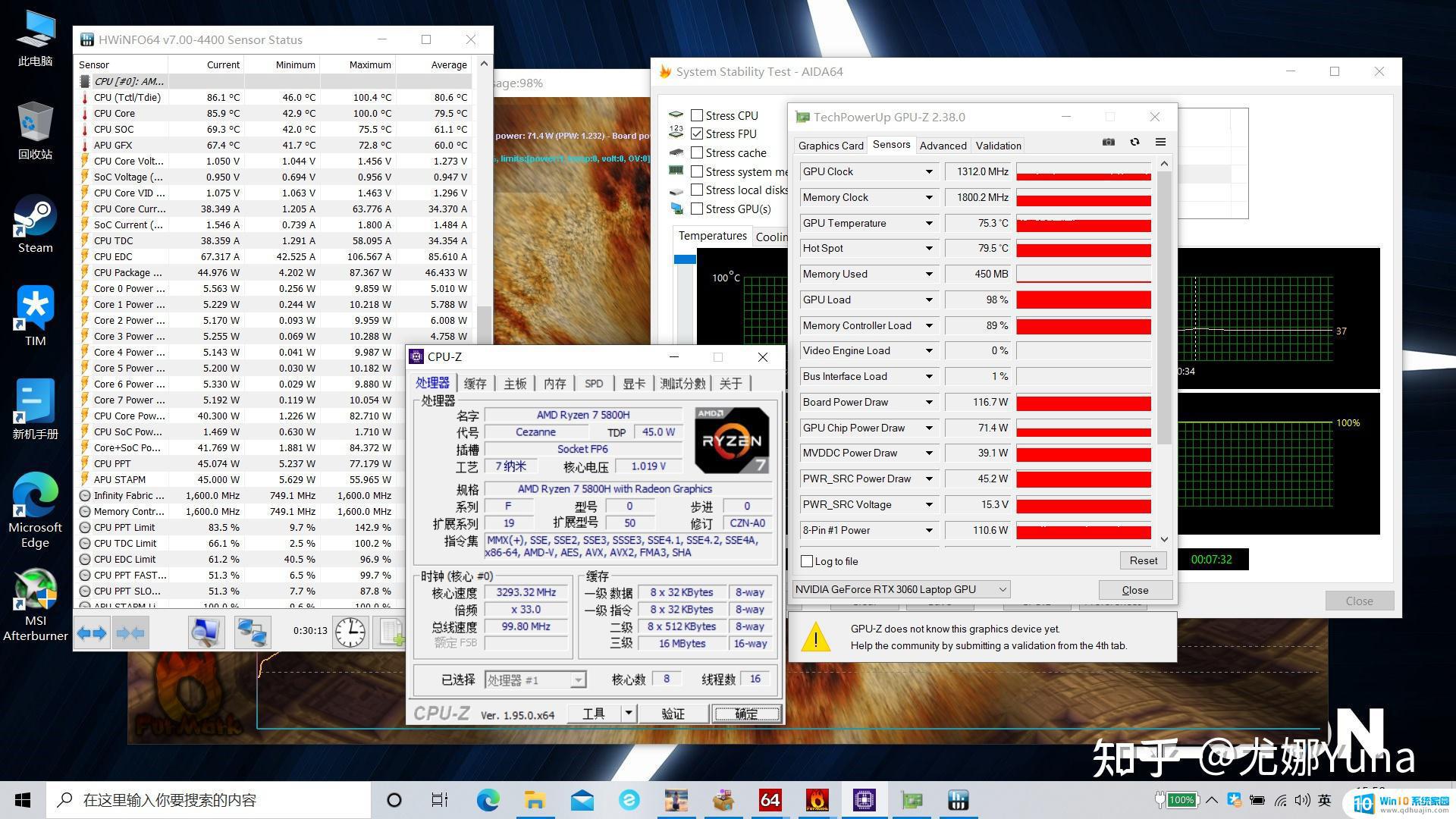Open 新机手册 desktop shortcut
Image resolution: width=1456 pixels, height=819 pixels.
(35, 409)
